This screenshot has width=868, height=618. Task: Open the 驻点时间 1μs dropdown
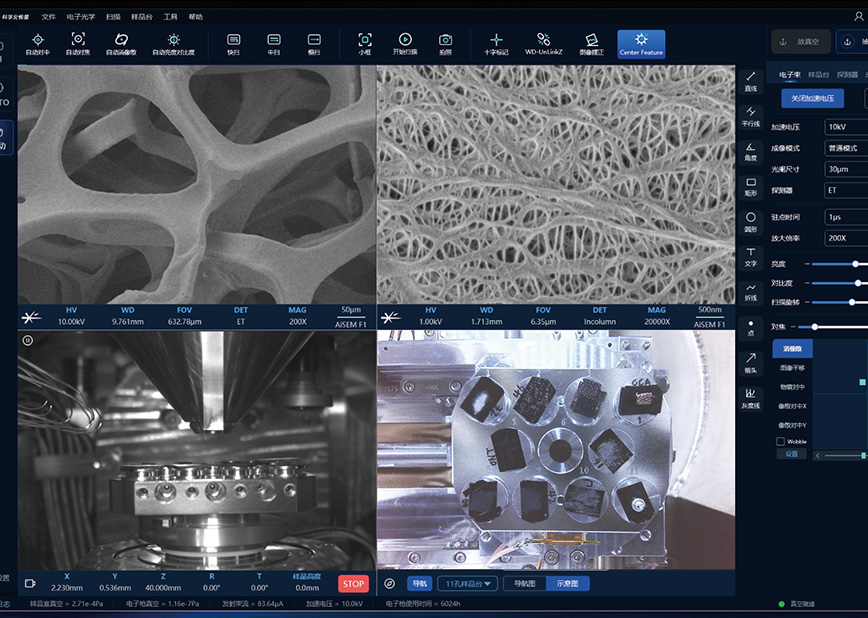(846, 217)
